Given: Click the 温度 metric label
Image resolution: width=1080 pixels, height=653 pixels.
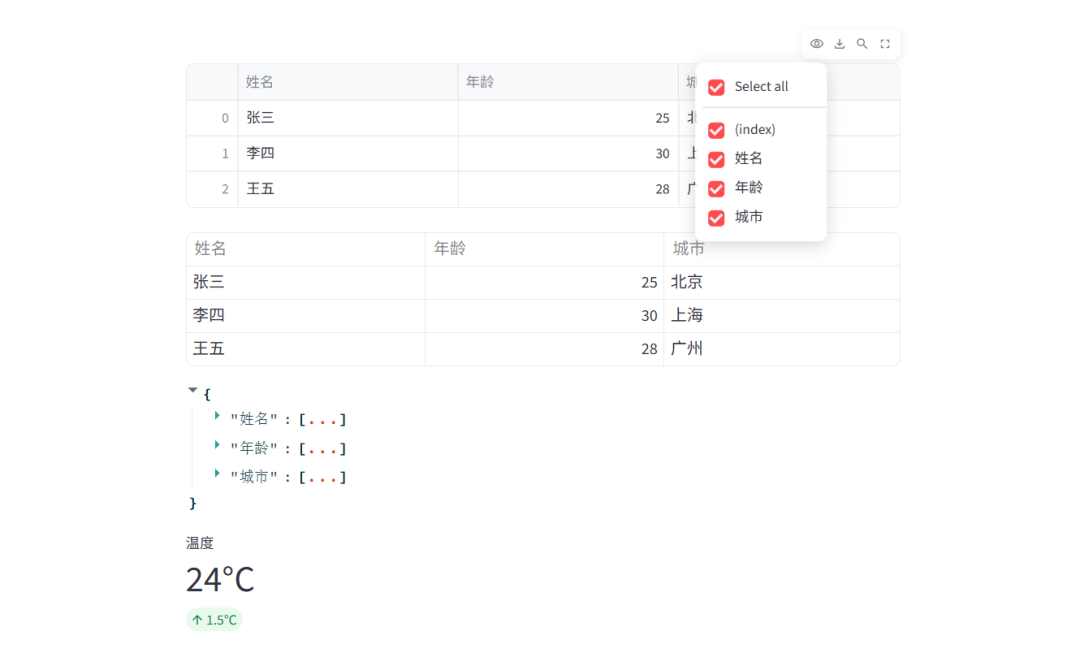Looking at the screenshot, I should tap(200, 543).
